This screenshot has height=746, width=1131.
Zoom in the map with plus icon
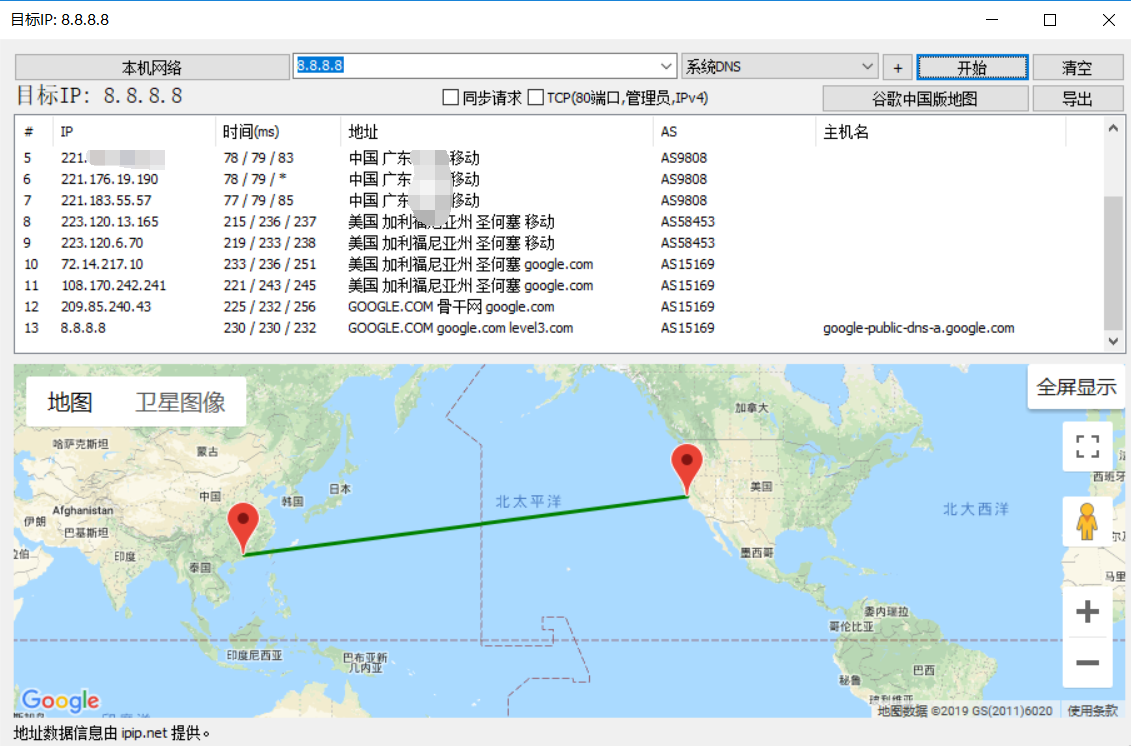coord(1087,612)
